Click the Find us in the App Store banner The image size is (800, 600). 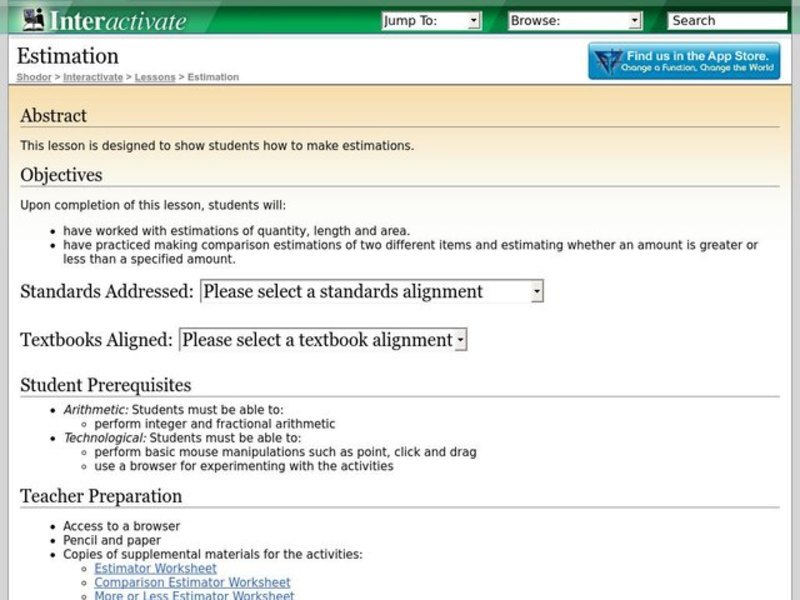(683, 60)
